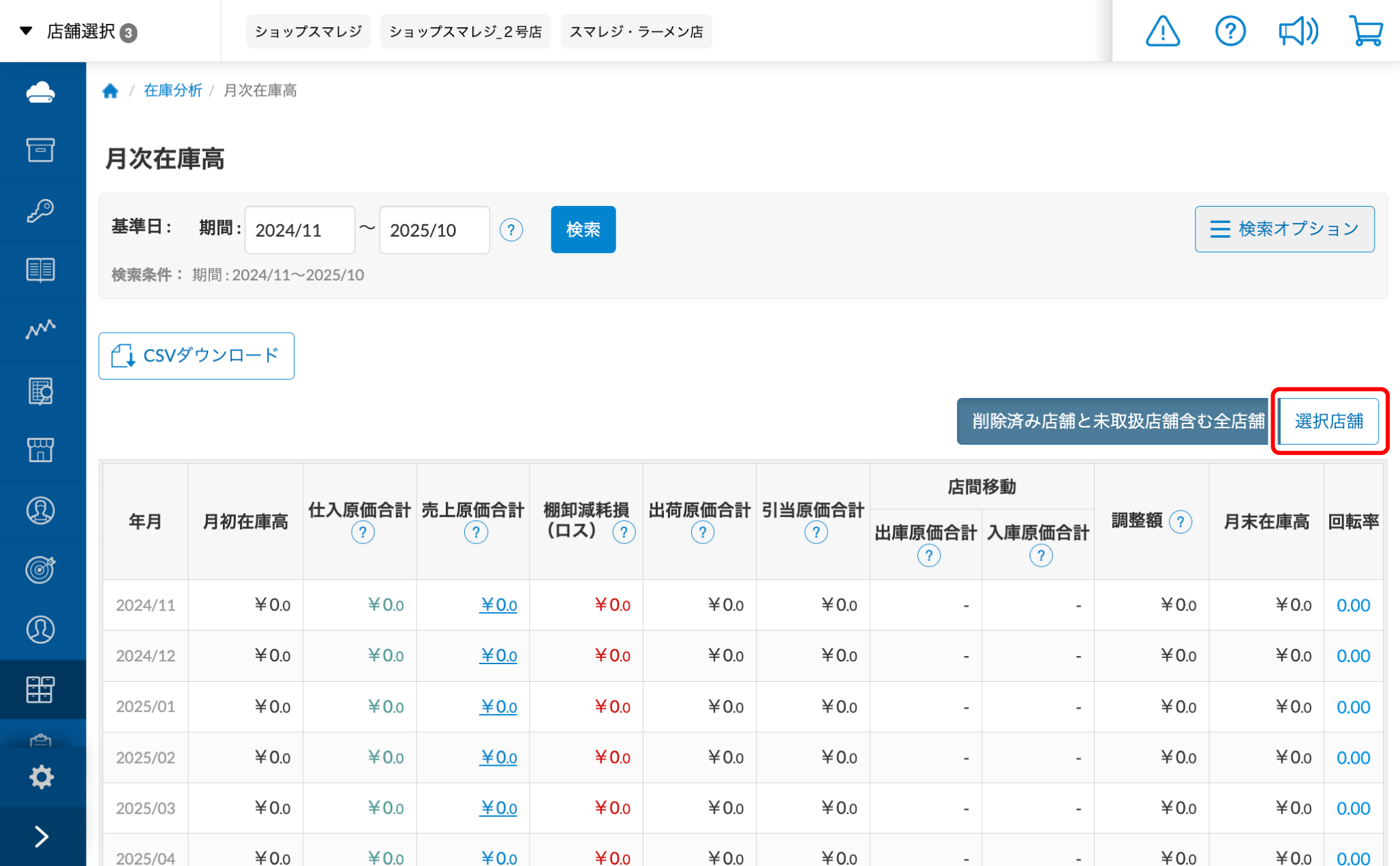Expand the 店舗選択 dropdown
Screen dimensions: 1400x866
coord(80,31)
